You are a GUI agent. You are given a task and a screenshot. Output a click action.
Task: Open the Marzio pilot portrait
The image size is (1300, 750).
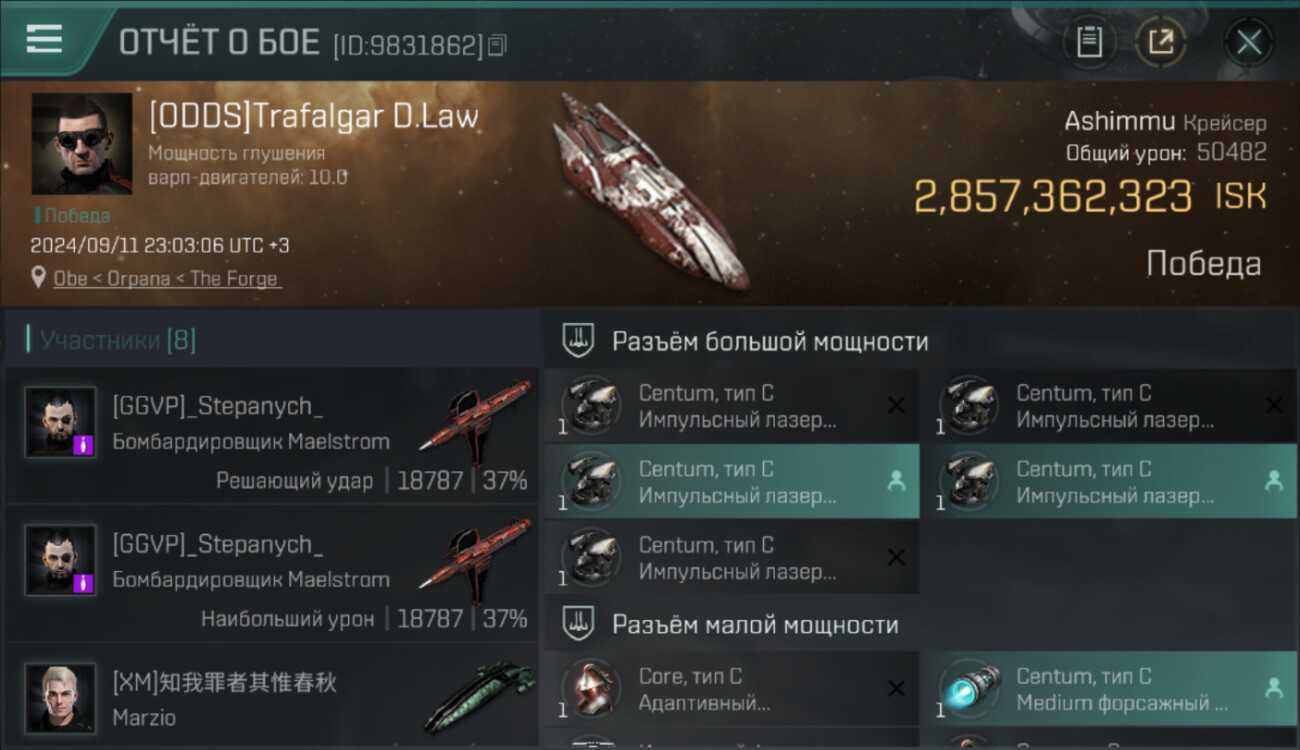pyautogui.click(x=61, y=697)
